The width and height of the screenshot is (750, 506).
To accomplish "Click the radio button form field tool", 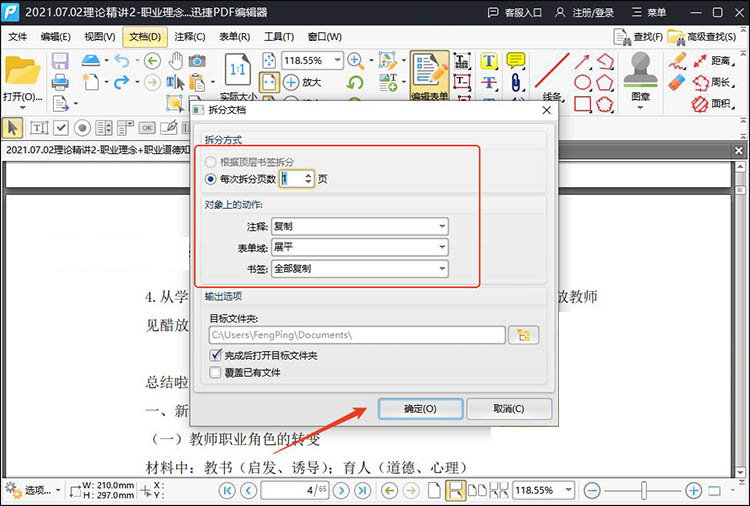I will tap(82, 128).
